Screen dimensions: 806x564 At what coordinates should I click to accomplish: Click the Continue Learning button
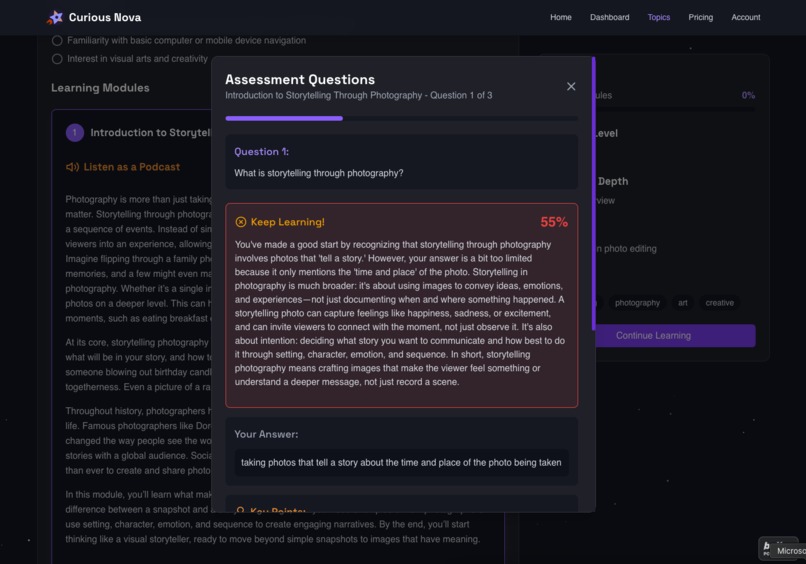(675, 335)
